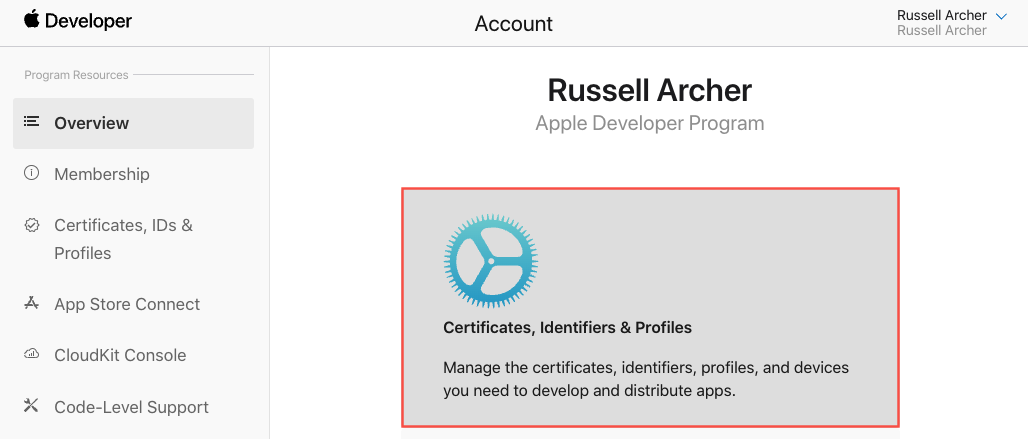Click the Program Resources sidebar heading
Image resolution: width=1028 pixels, height=439 pixels.
[x=76, y=75]
